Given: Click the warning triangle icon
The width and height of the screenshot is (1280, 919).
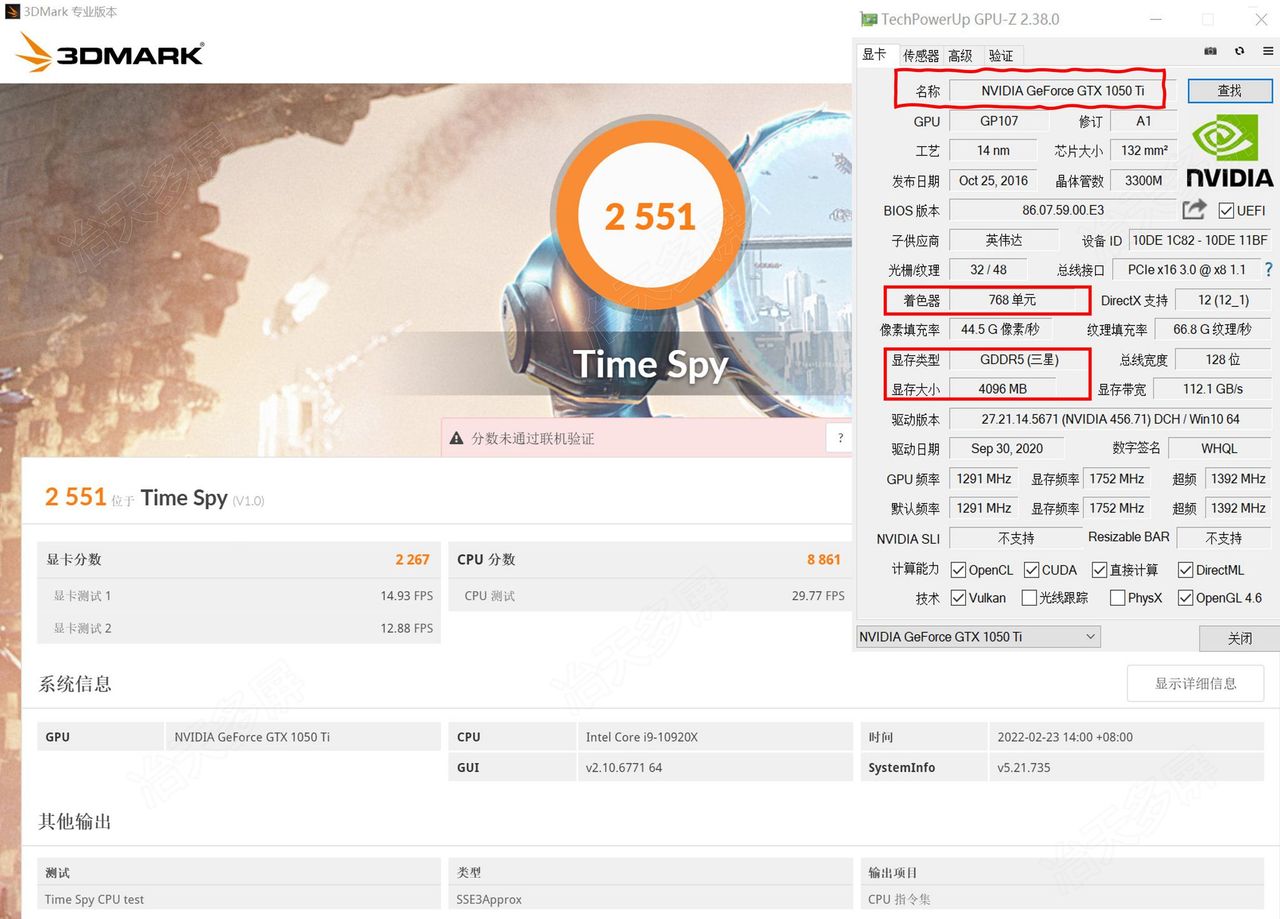Looking at the screenshot, I should coord(457,438).
